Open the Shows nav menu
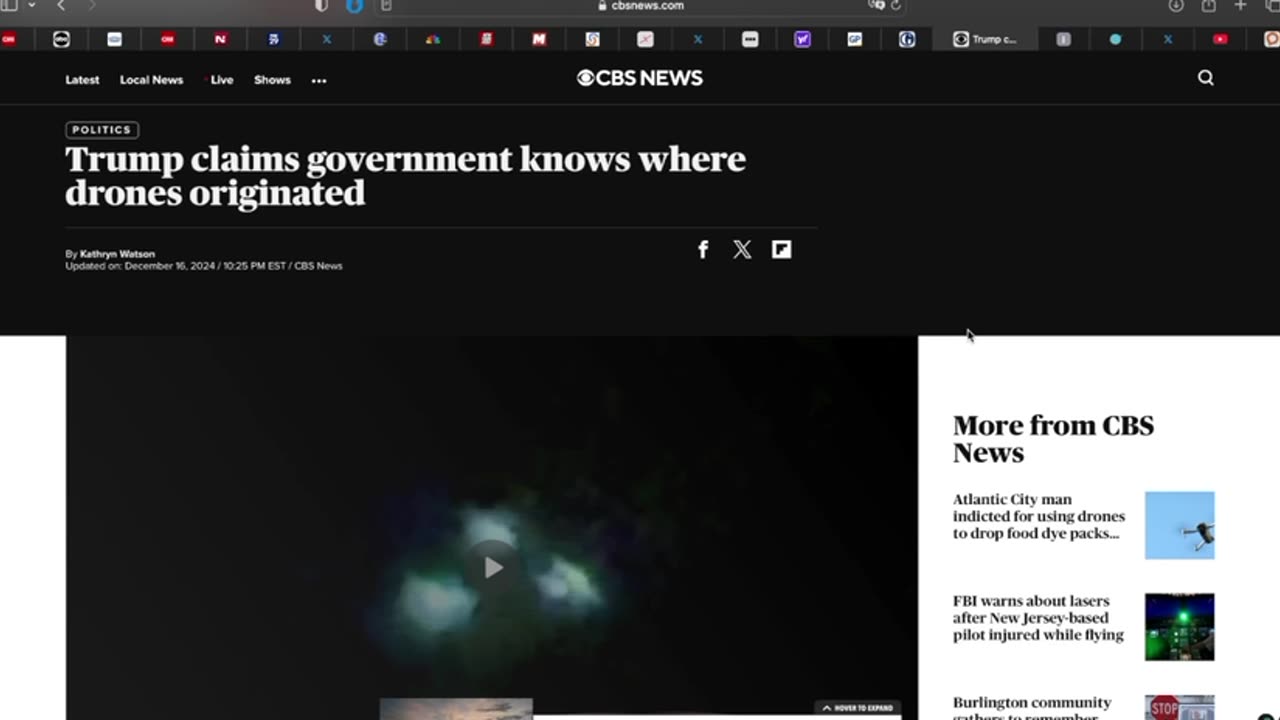The image size is (1280, 720). (x=272, y=80)
